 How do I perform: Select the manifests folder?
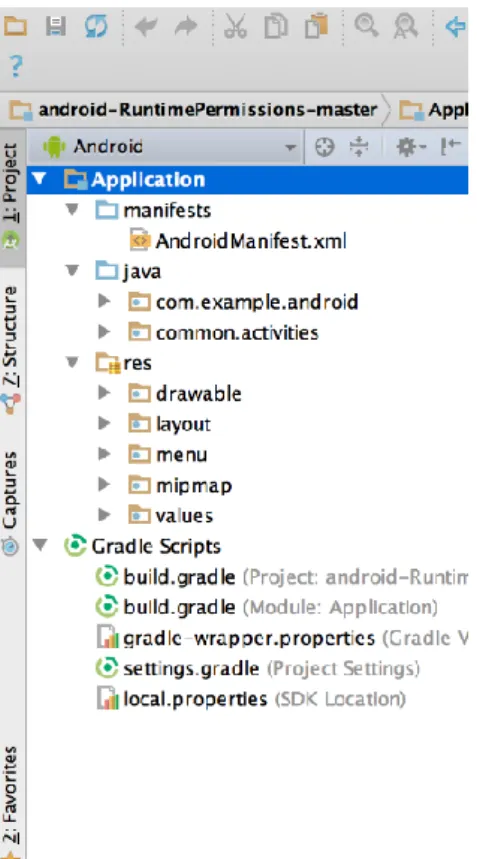tap(154, 210)
